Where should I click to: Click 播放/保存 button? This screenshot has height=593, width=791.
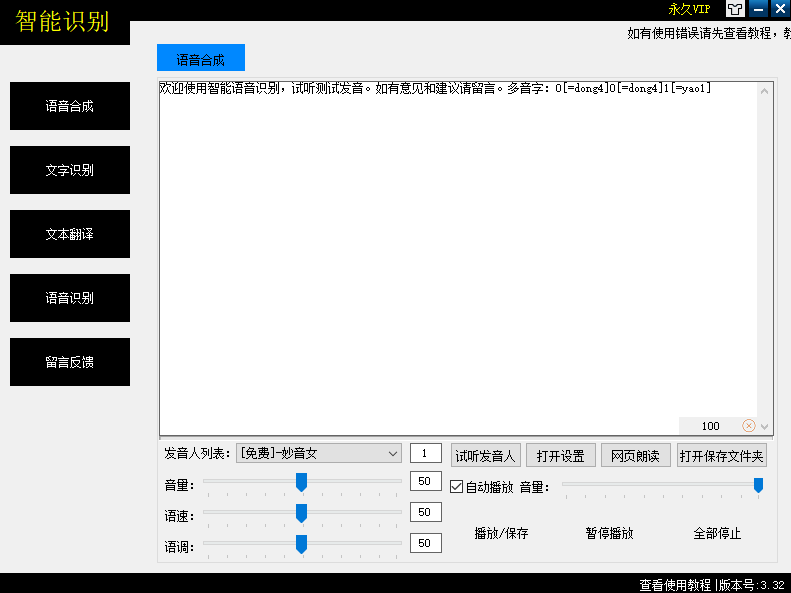coord(501,533)
